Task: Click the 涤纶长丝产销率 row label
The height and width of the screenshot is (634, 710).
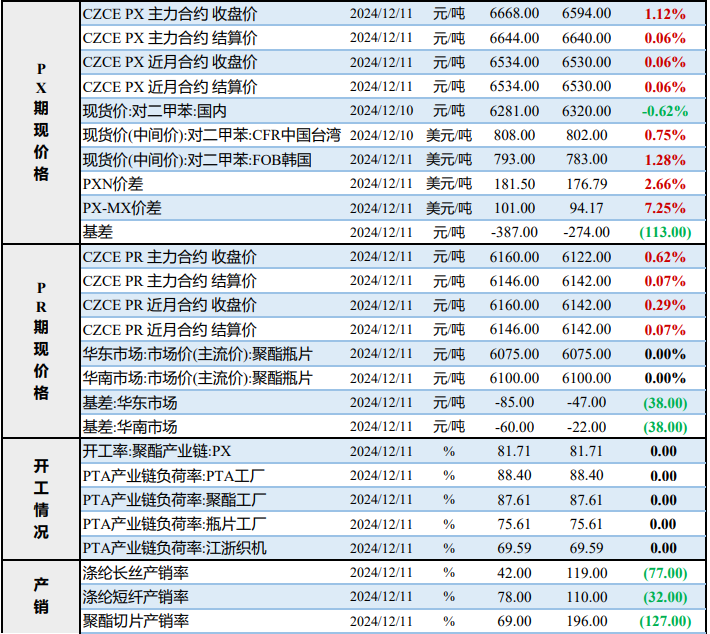Action: pyautogui.click(x=136, y=573)
